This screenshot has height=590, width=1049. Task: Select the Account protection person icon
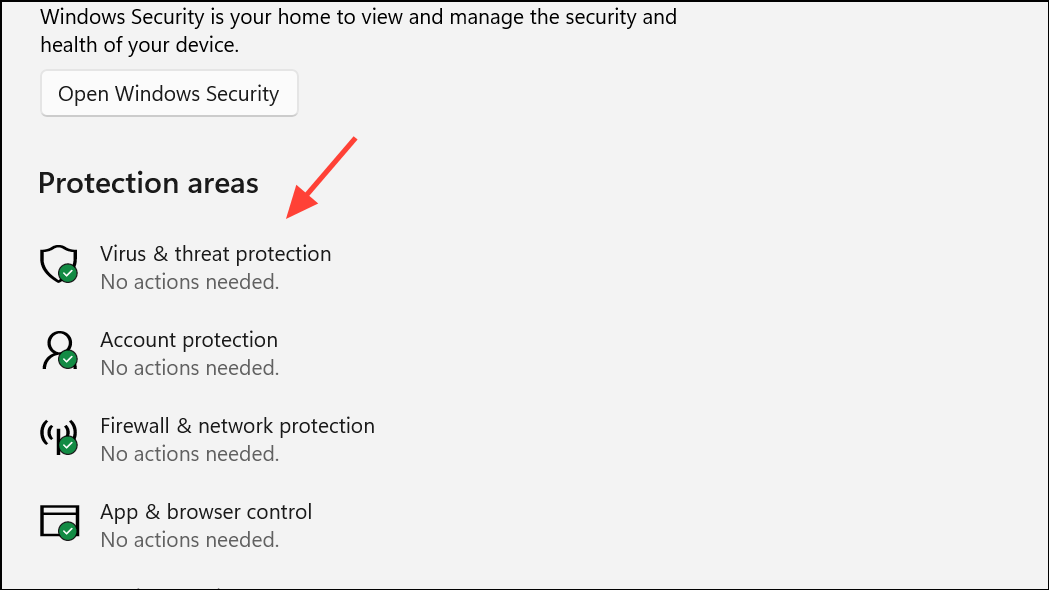(x=60, y=351)
